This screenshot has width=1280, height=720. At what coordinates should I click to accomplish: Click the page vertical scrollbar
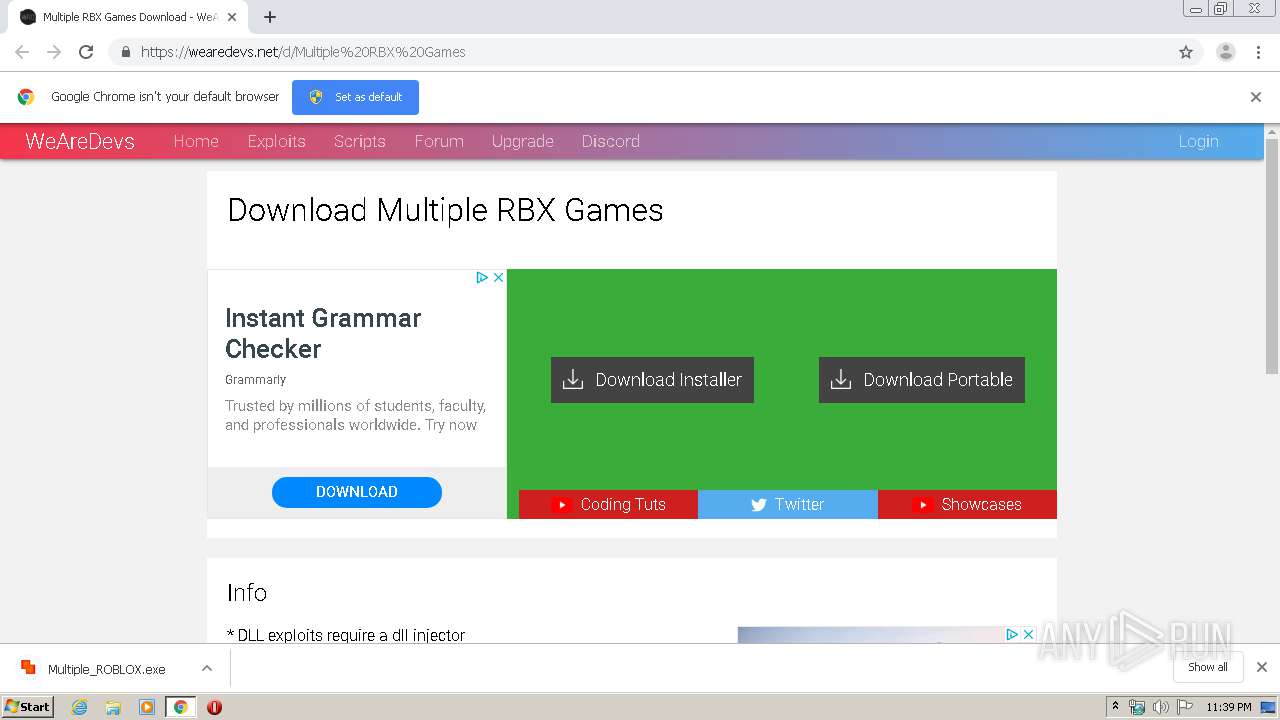(1272, 255)
